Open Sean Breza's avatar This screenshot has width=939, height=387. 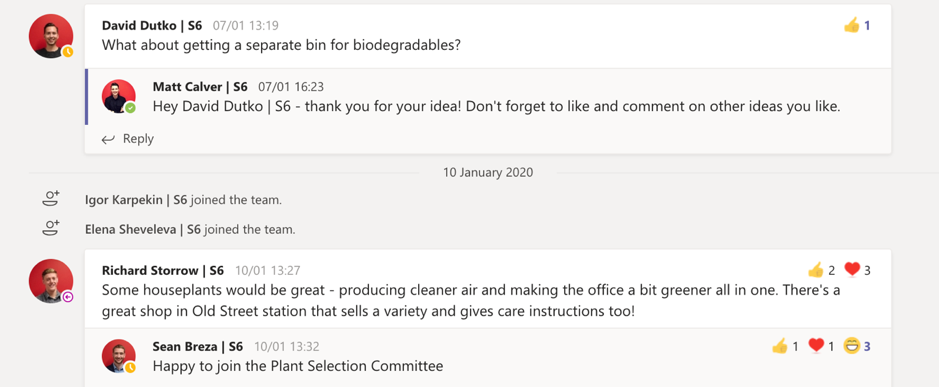(x=119, y=356)
